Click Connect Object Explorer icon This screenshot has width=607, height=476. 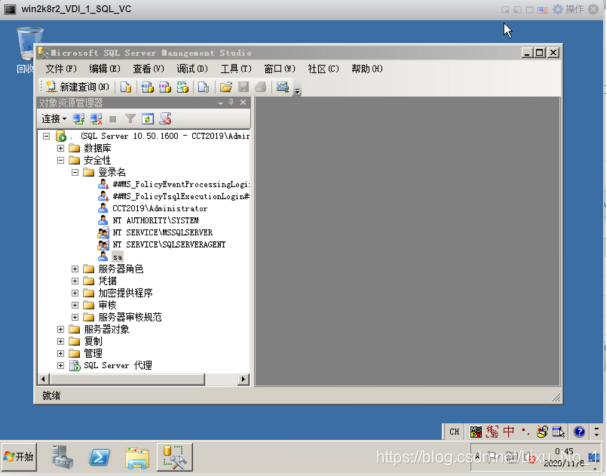[79, 119]
